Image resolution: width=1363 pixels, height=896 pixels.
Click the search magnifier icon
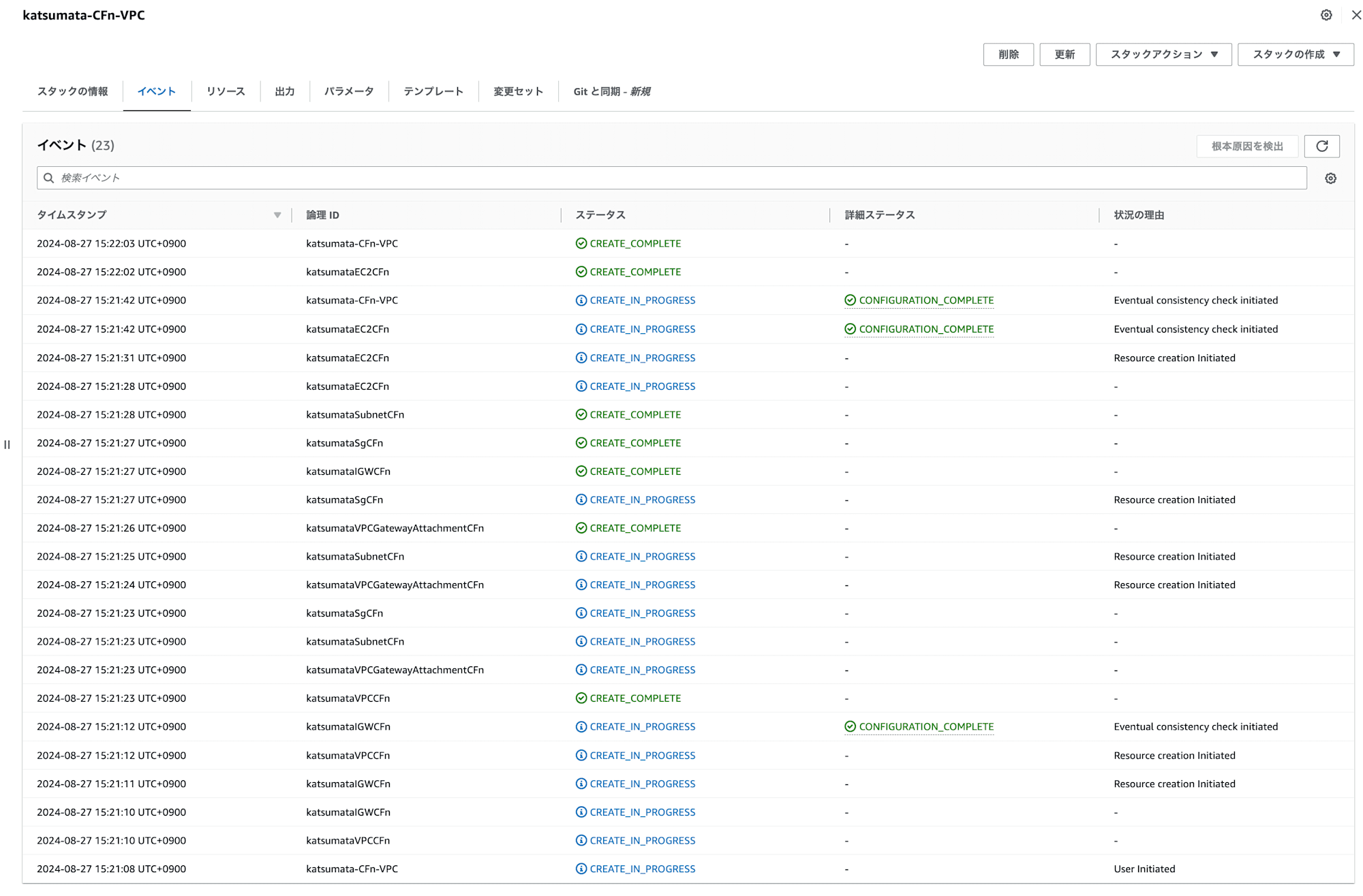pos(49,178)
